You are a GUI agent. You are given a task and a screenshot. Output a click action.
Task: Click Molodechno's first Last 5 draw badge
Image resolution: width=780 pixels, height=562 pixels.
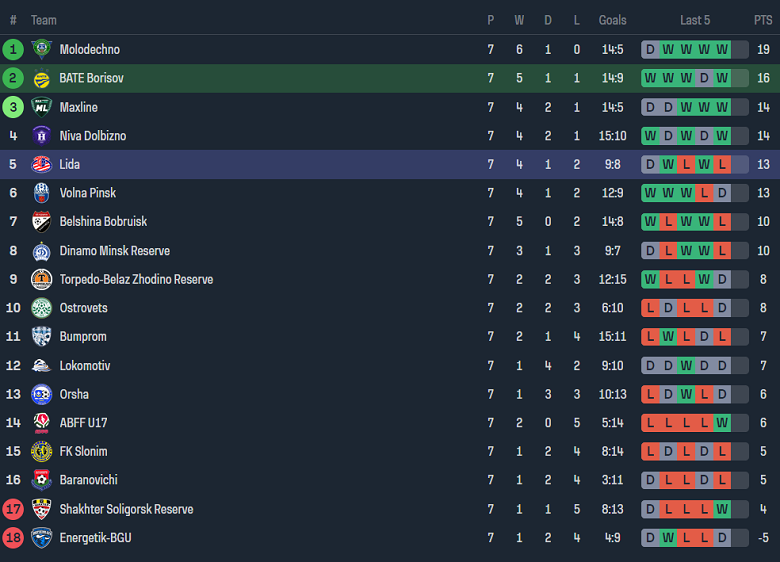650,49
